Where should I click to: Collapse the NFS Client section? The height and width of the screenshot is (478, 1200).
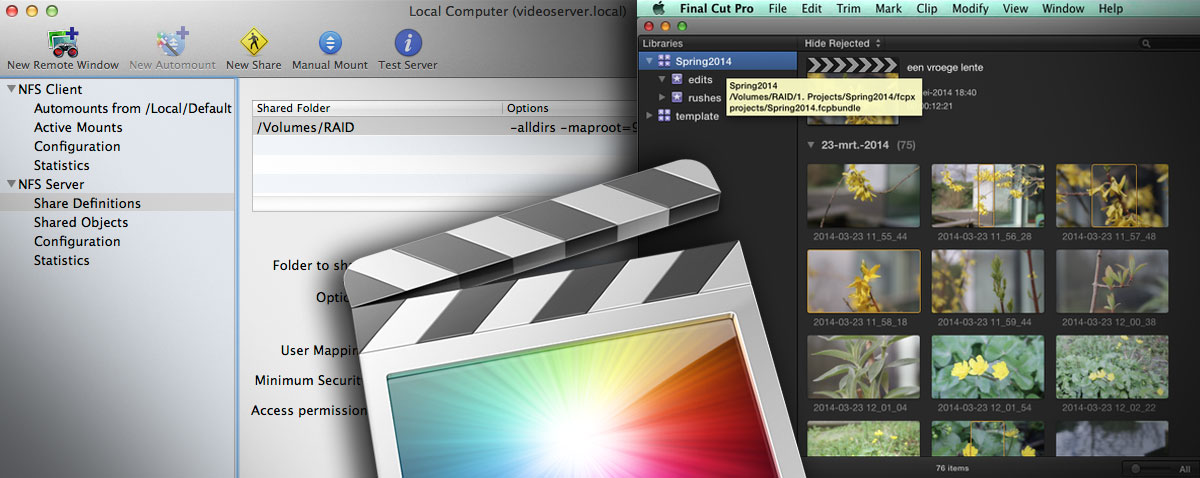[10, 89]
